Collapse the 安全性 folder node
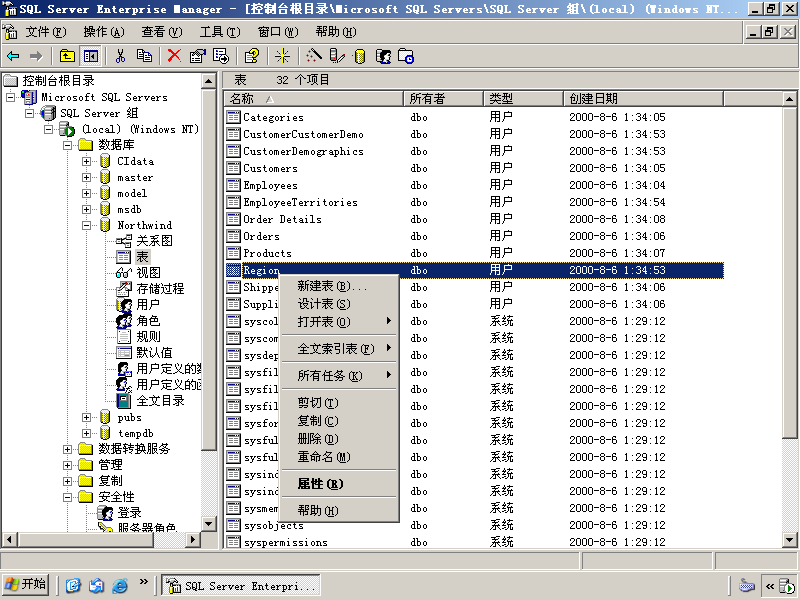 point(67,497)
